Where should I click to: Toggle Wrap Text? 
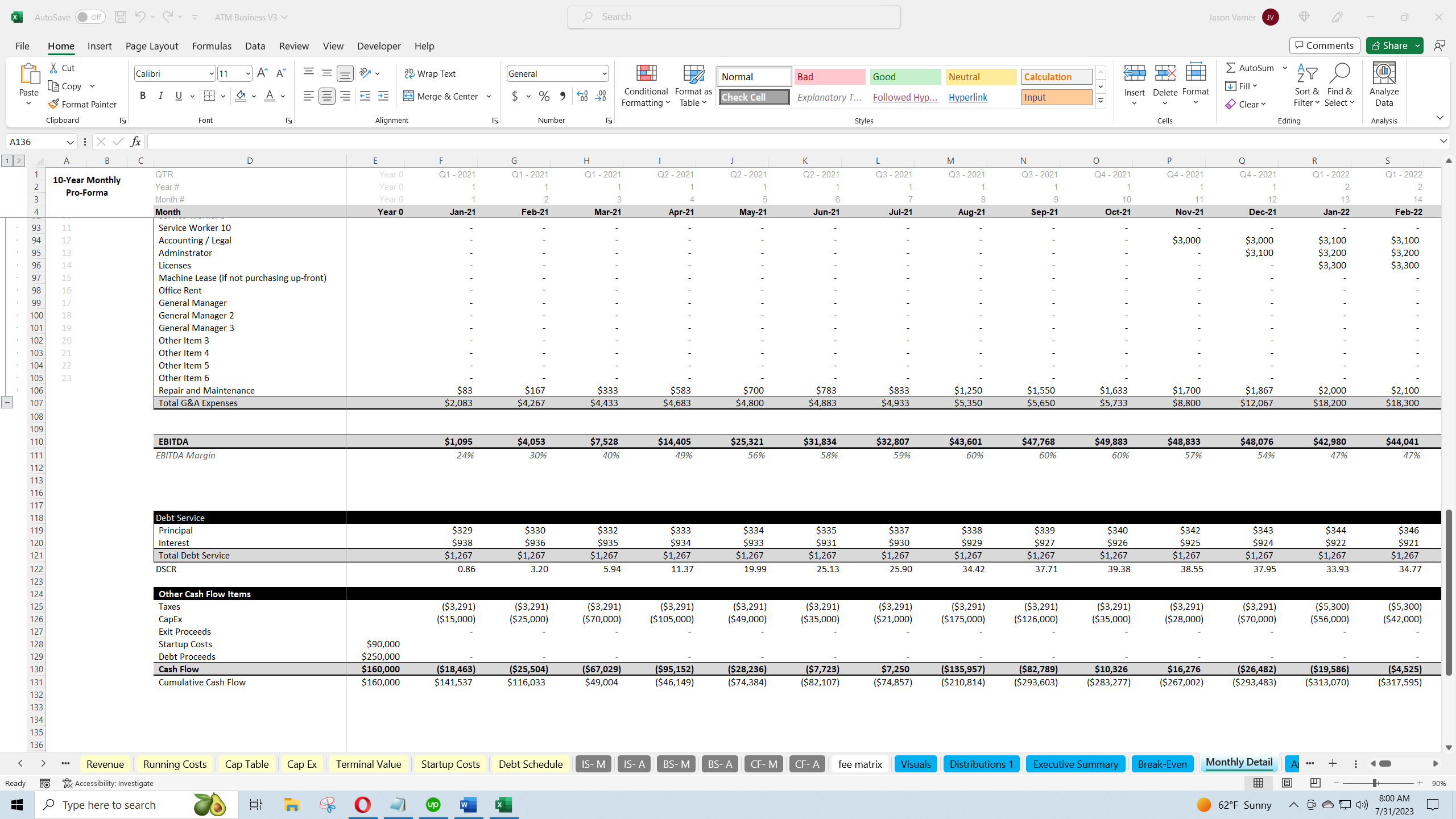(430, 73)
